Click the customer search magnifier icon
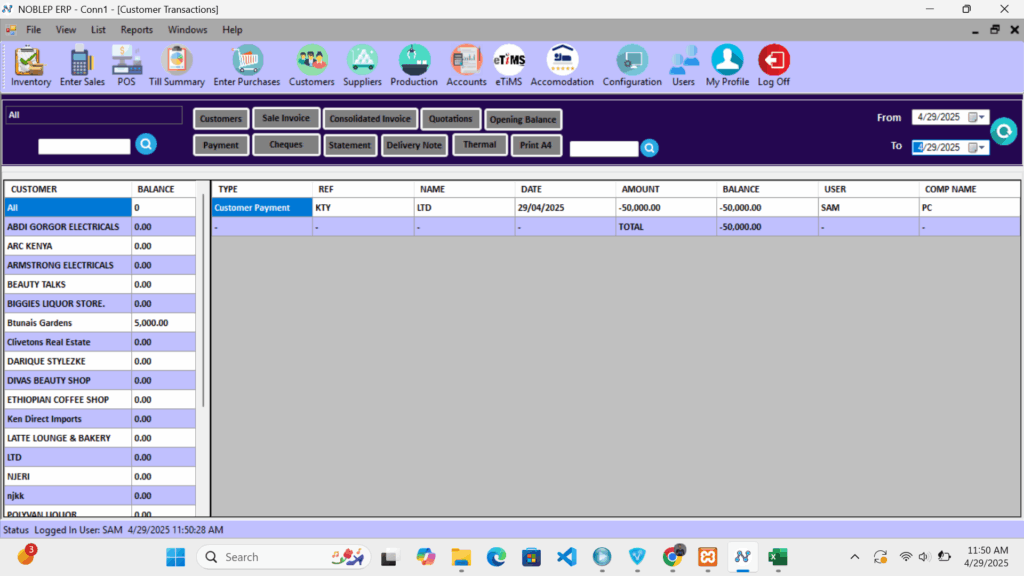This screenshot has height=576, width=1024. click(146, 144)
